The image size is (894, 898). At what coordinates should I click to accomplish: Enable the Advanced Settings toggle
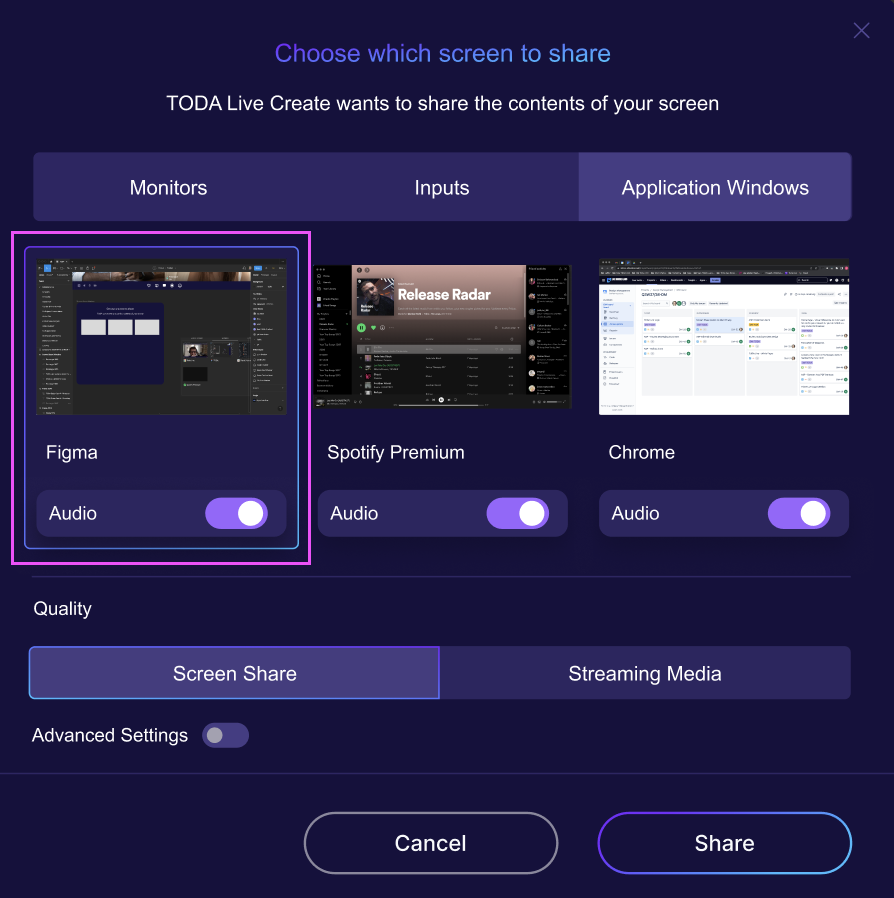point(225,735)
